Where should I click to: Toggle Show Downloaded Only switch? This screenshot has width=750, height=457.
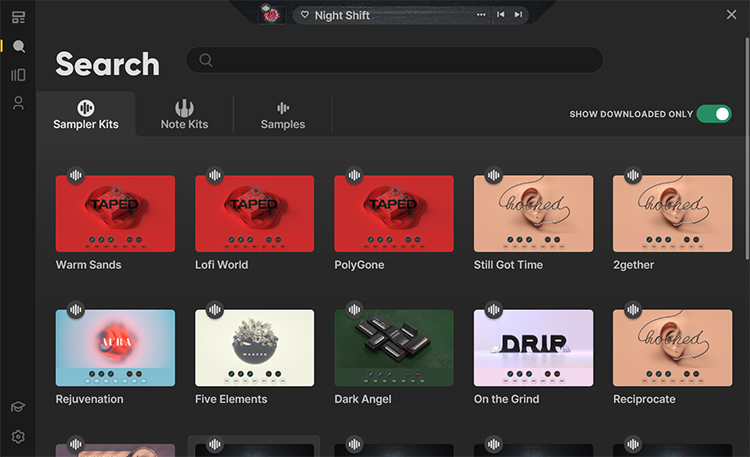click(713, 114)
